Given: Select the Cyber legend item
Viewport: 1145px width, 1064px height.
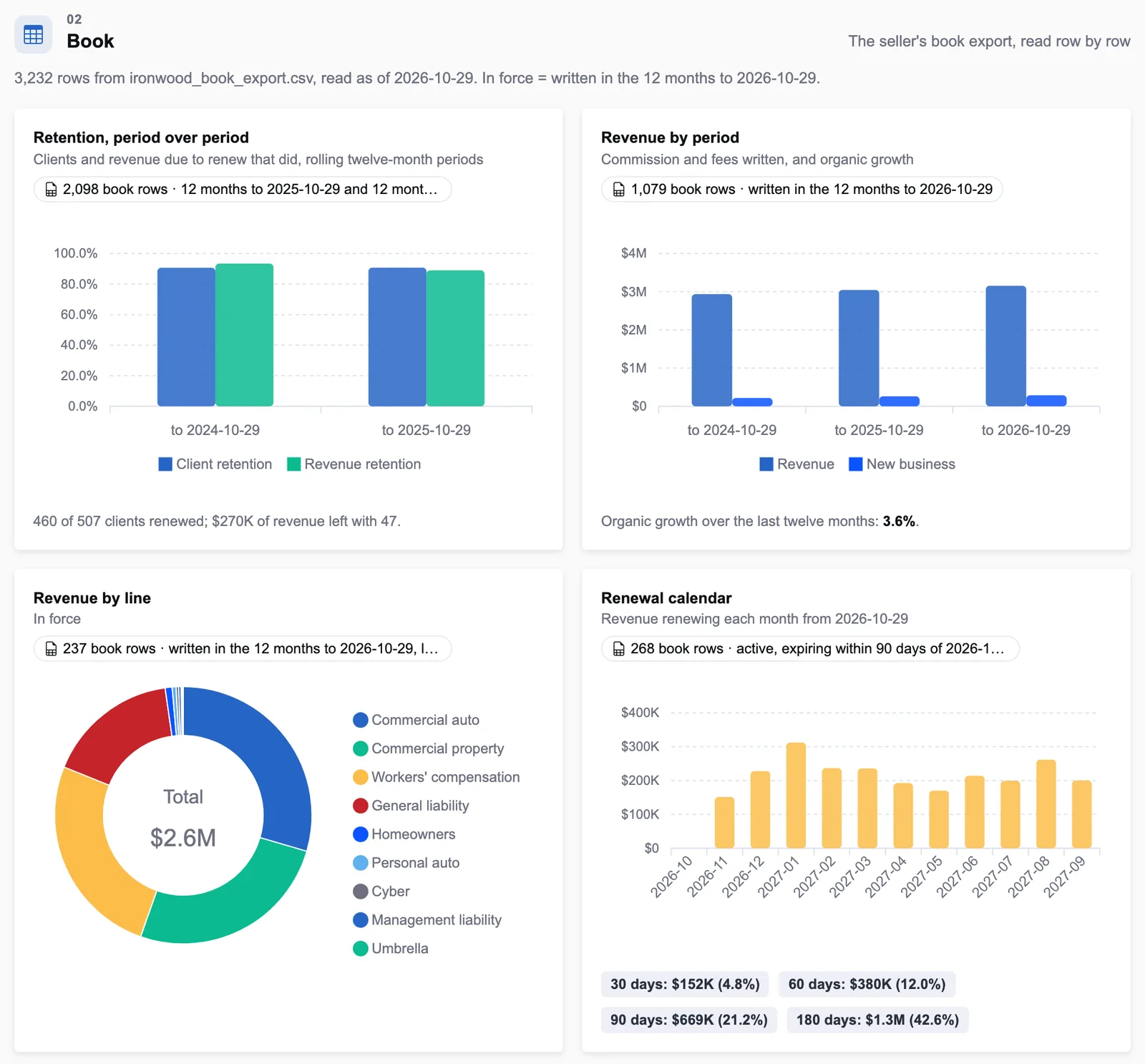Looking at the screenshot, I should 381,892.
